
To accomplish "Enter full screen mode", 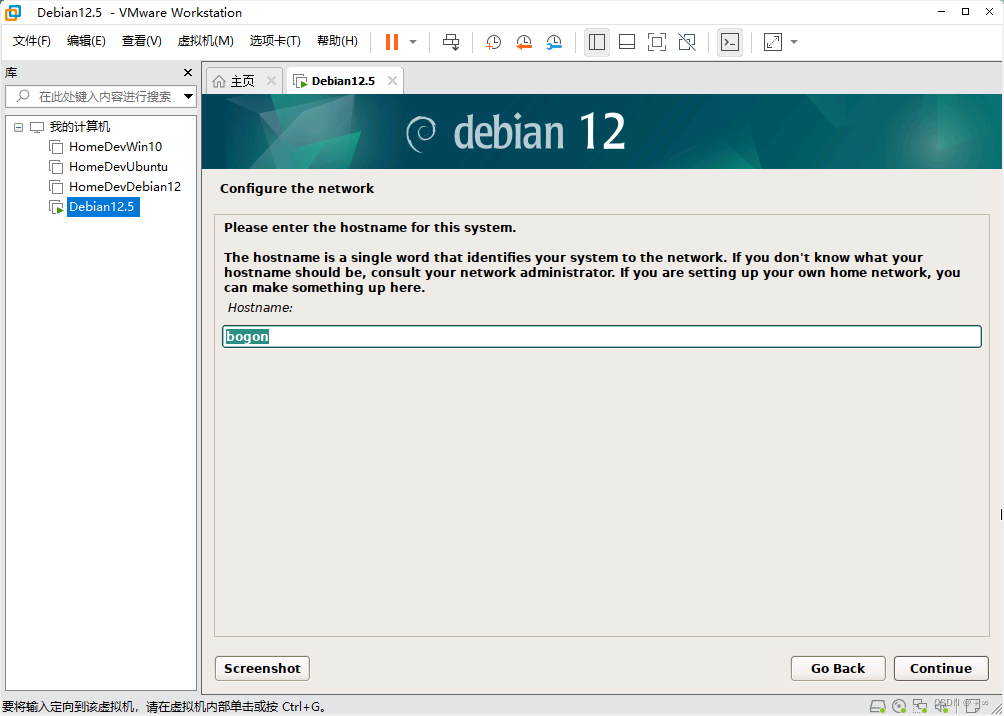I will coord(656,42).
